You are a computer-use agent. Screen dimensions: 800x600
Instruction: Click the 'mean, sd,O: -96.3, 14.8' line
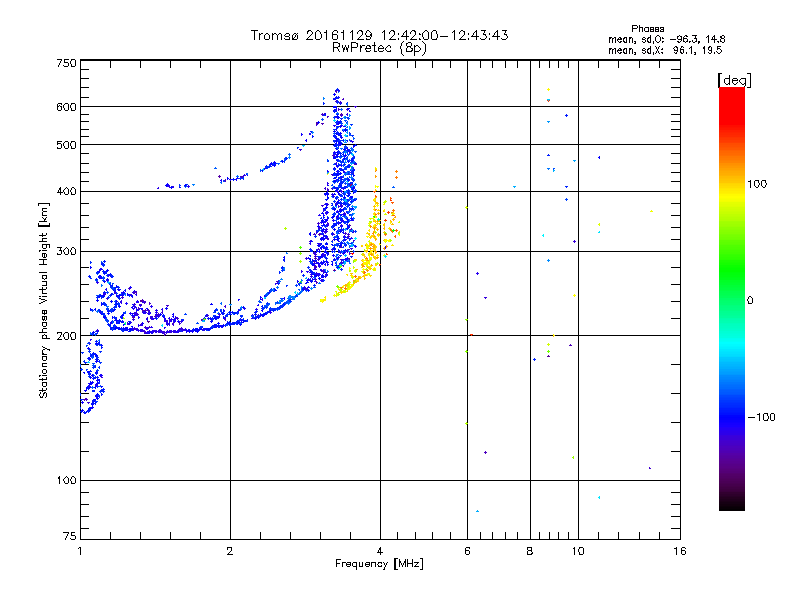click(x=667, y=39)
